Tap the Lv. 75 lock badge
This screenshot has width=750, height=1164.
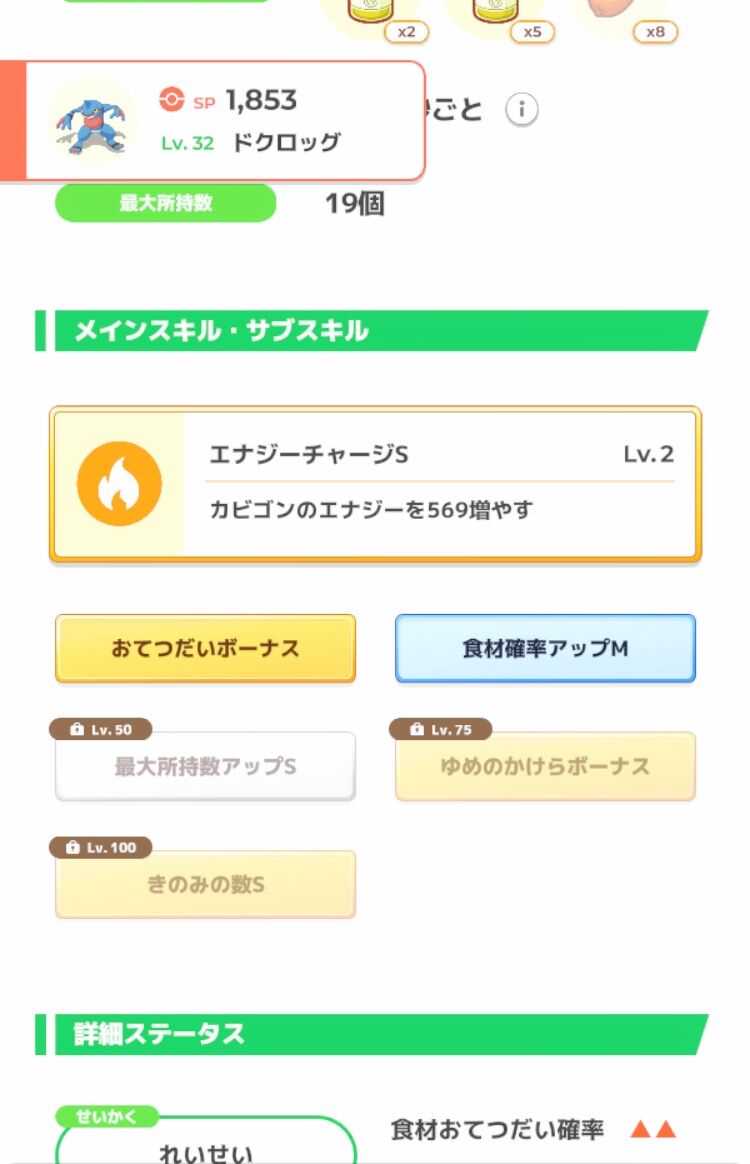[x=441, y=730]
